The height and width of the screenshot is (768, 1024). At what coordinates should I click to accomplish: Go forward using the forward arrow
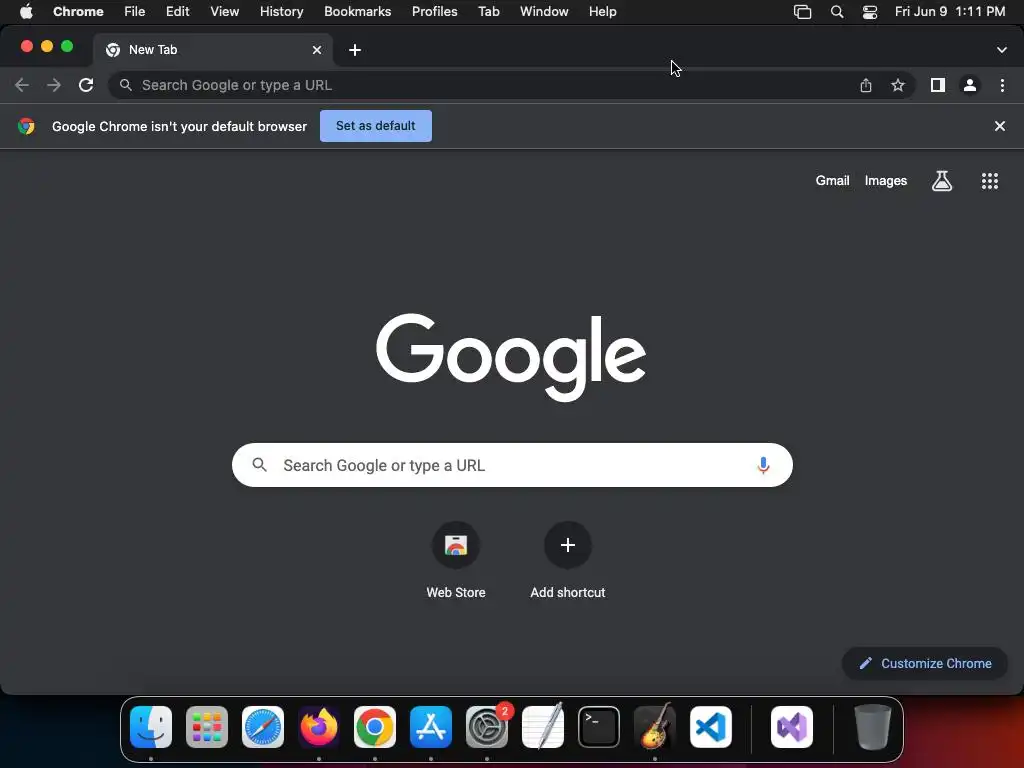[x=54, y=85]
